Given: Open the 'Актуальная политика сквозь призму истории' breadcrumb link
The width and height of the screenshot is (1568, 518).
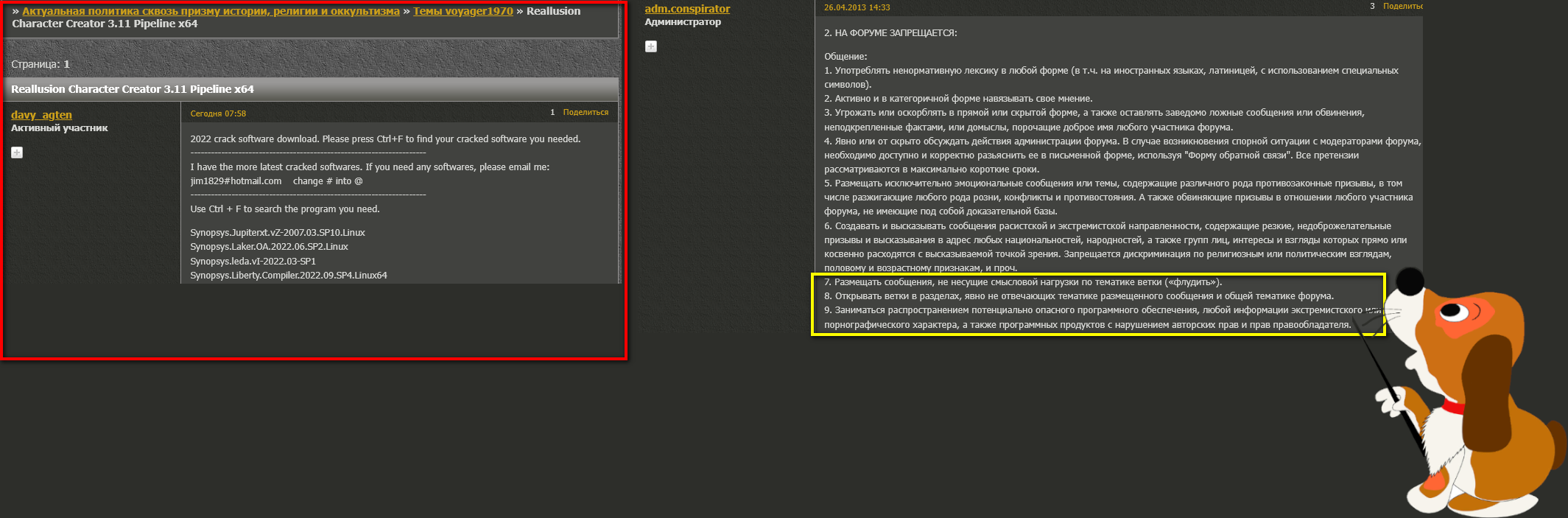Looking at the screenshot, I should [211, 11].
